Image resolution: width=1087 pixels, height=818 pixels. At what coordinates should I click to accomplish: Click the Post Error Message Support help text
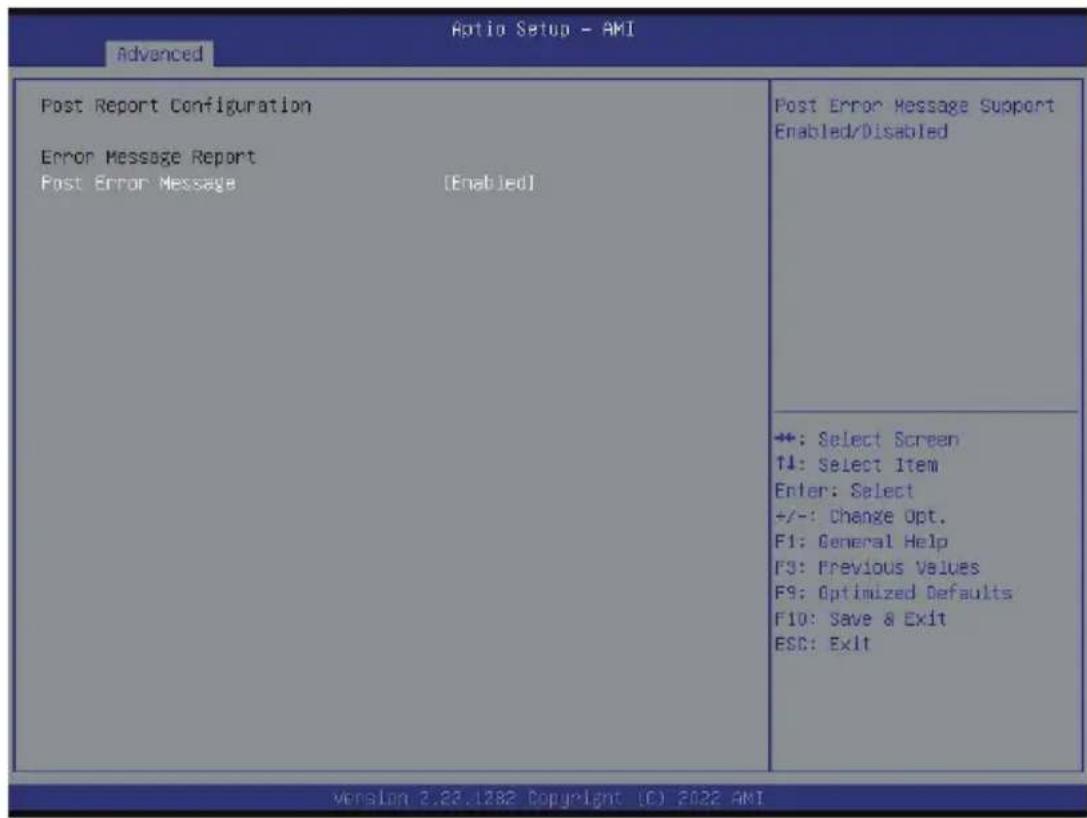pos(914,106)
